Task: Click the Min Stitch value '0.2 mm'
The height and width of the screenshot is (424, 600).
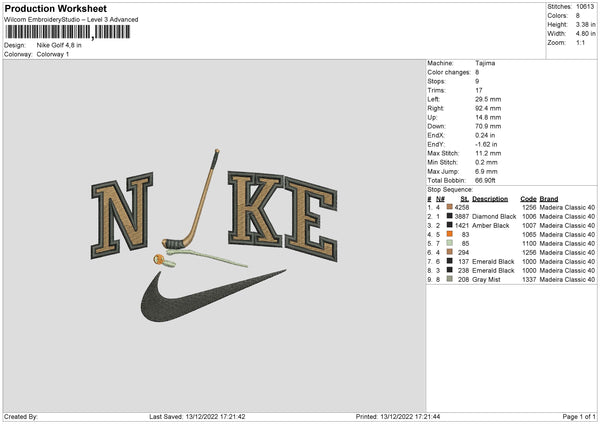Action: (x=486, y=162)
